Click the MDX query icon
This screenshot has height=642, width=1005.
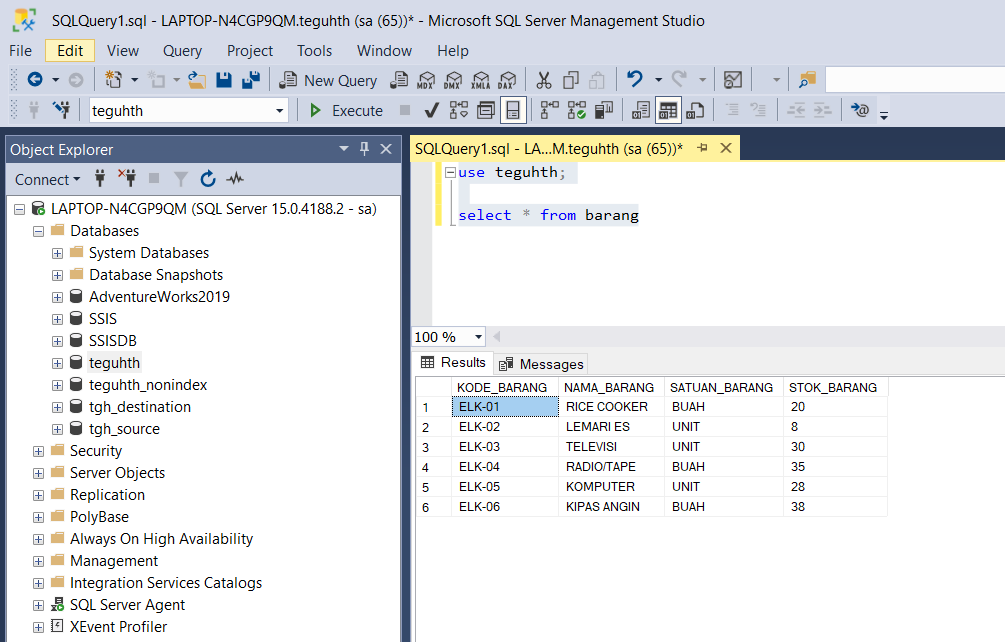point(426,80)
